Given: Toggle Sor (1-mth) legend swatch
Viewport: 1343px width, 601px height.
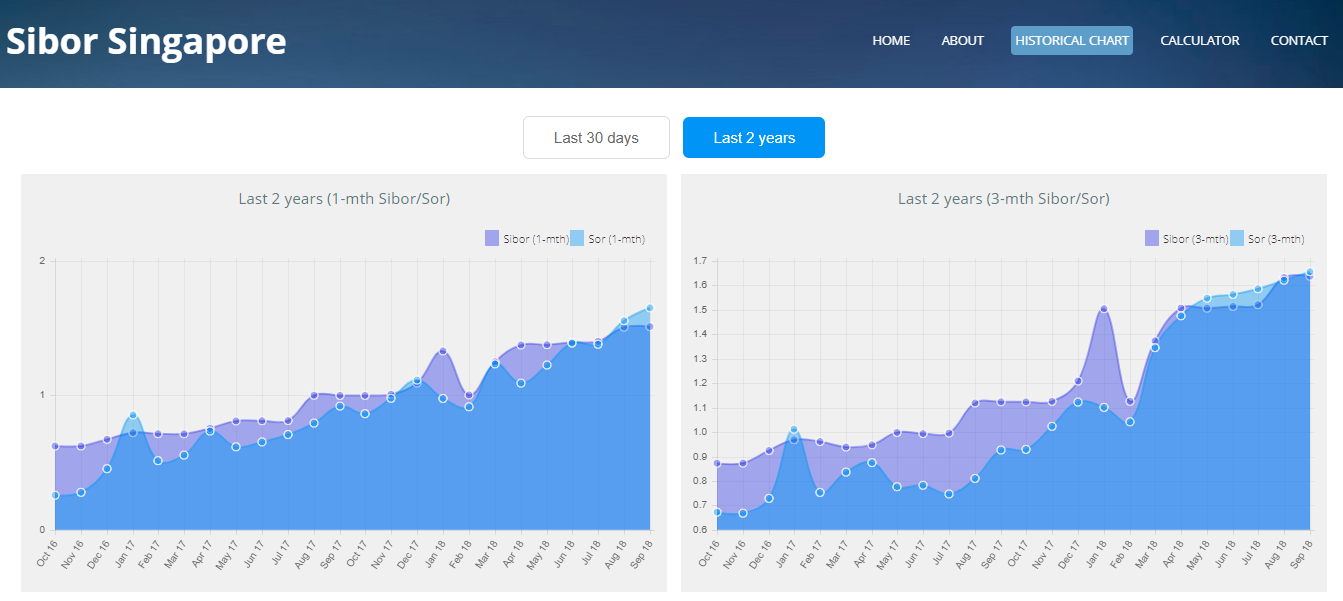Looking at the screenshot, I should point(577,239).
